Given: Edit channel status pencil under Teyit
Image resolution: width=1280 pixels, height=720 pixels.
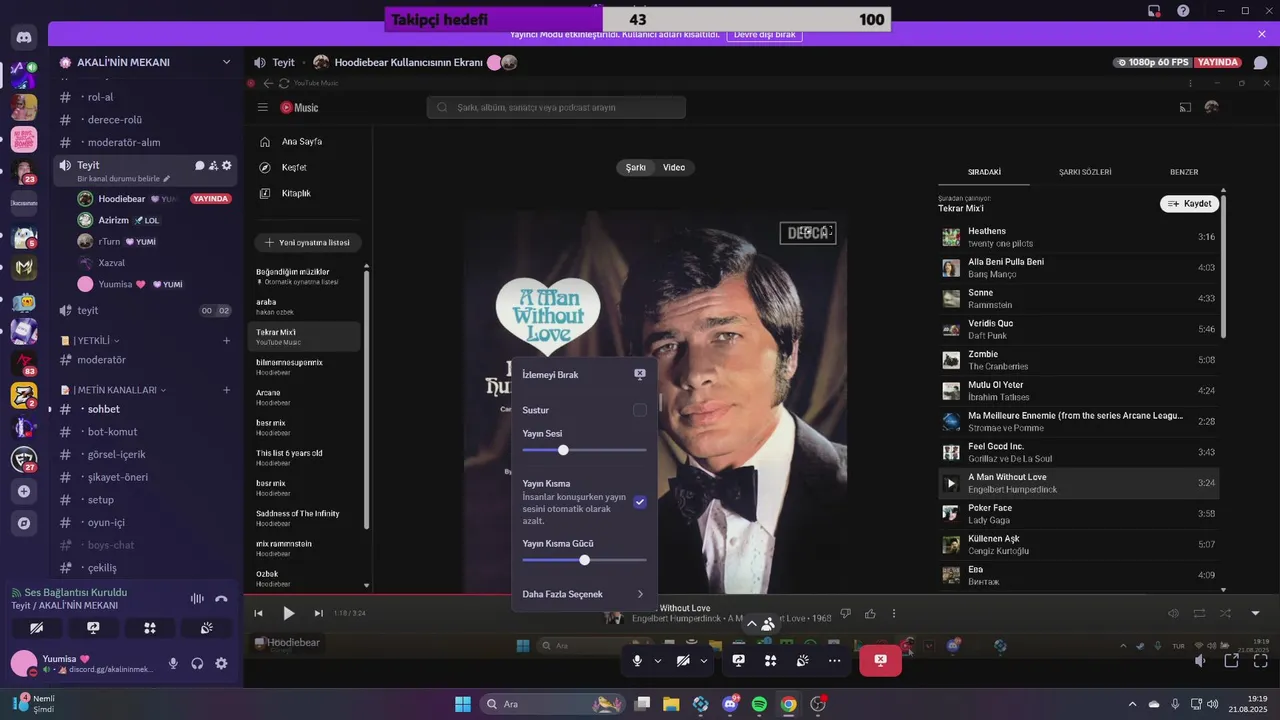Looking at the screenshot, I should [167, 179].
